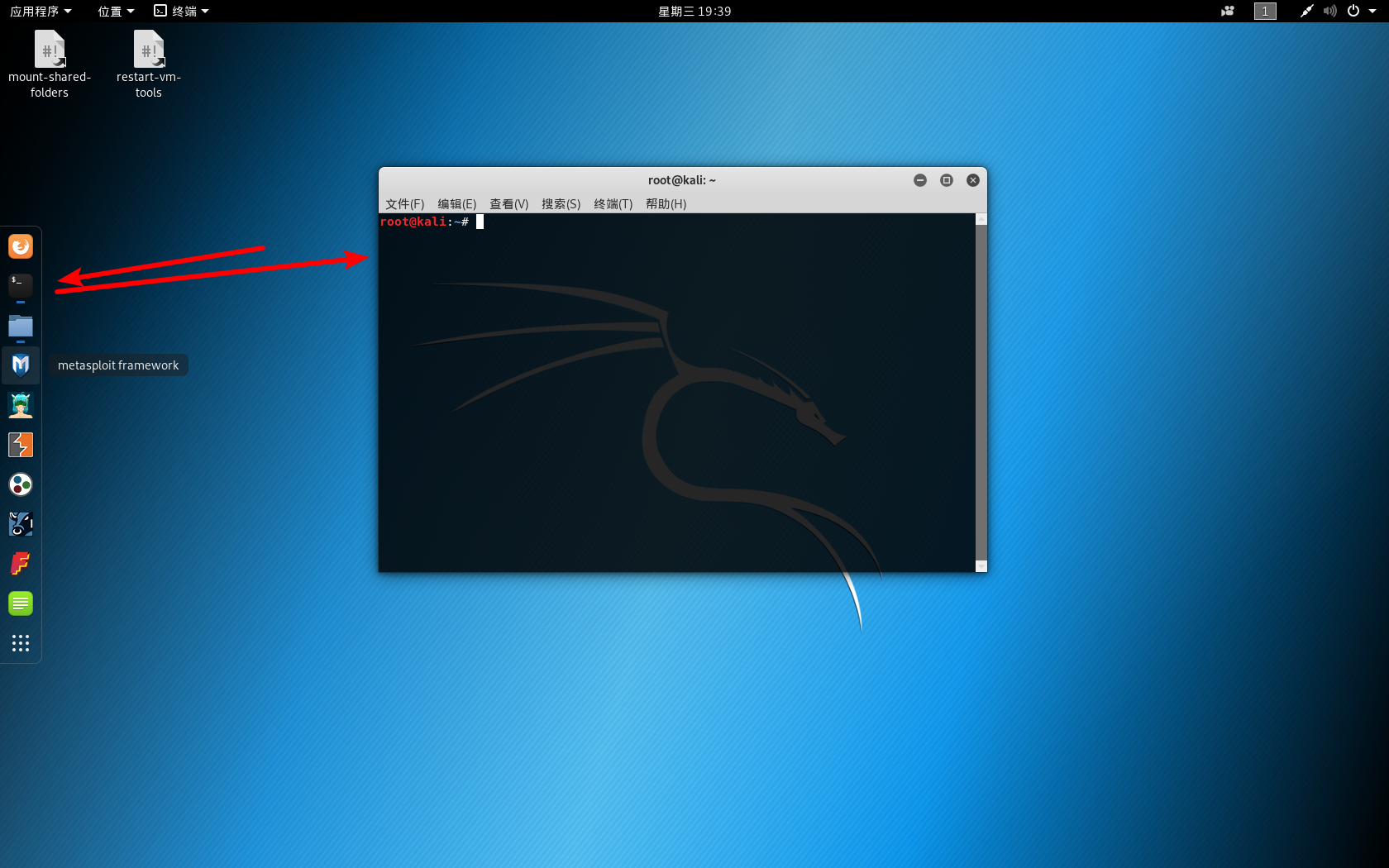Show all applications with the grid icon
This screenshot has height=868, width=1389.
click(20, 642)
